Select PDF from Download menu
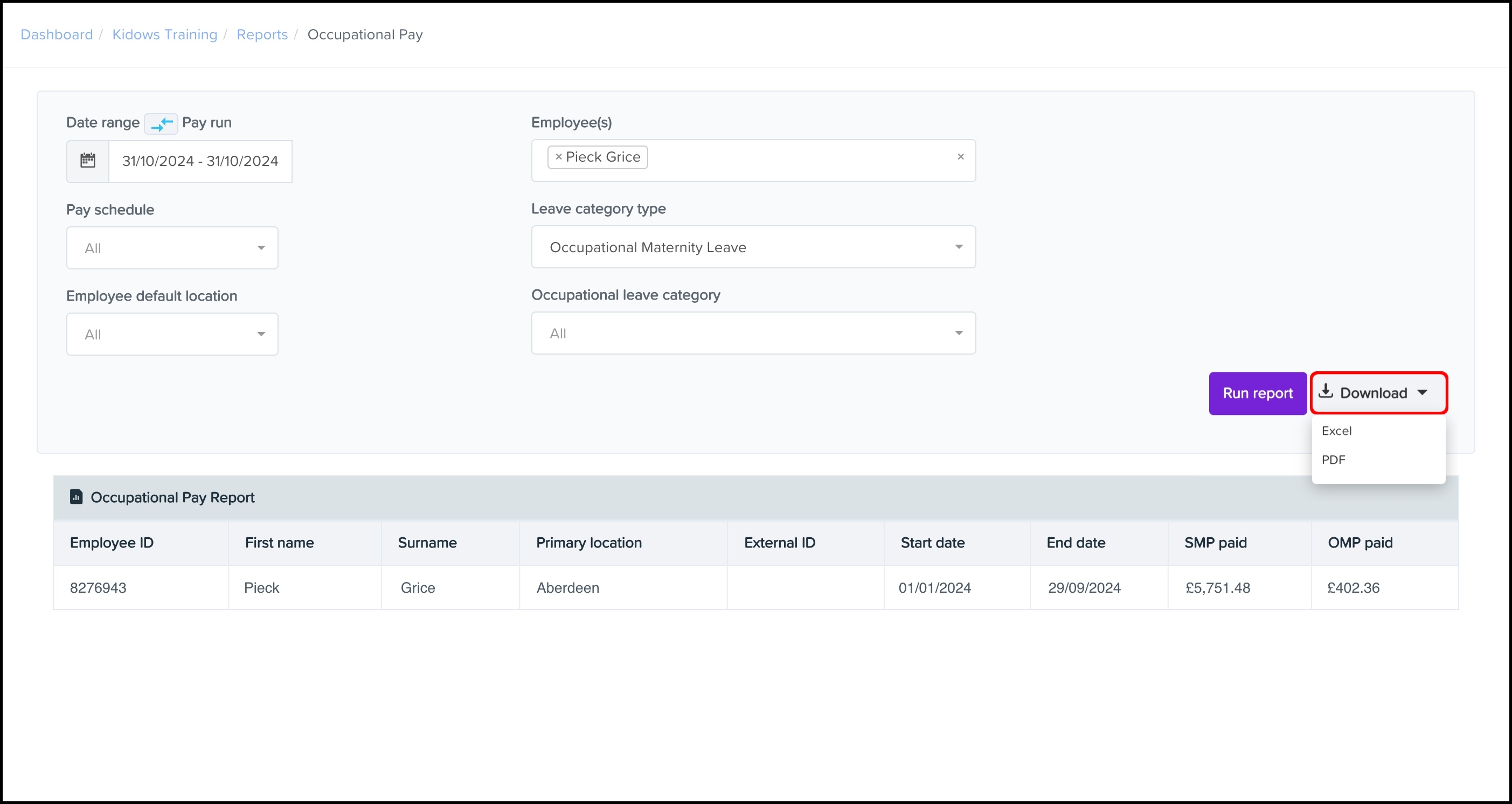 [x=1333, y=460]
